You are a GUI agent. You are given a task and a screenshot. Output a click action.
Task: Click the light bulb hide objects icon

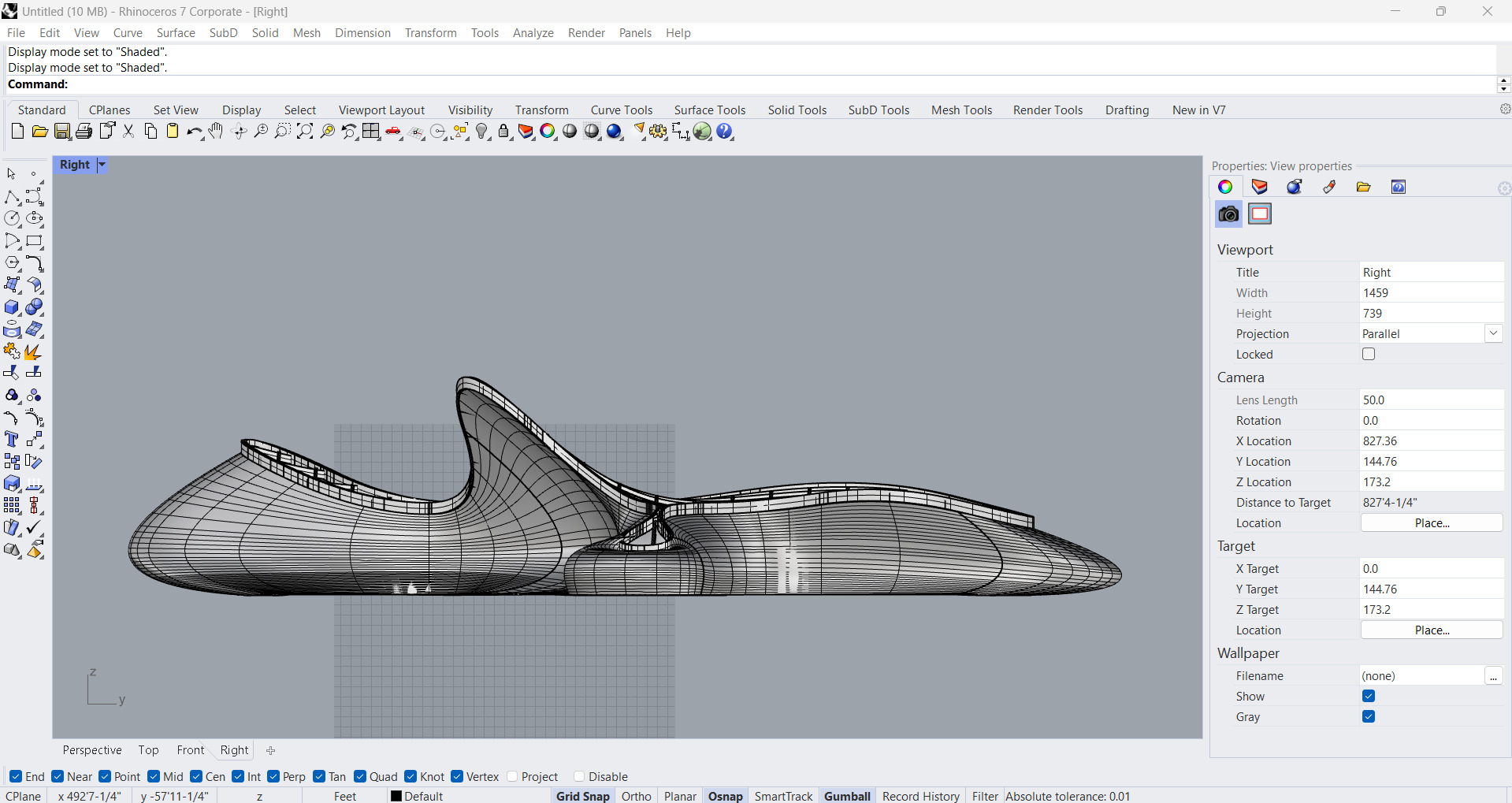coord(482,132)
